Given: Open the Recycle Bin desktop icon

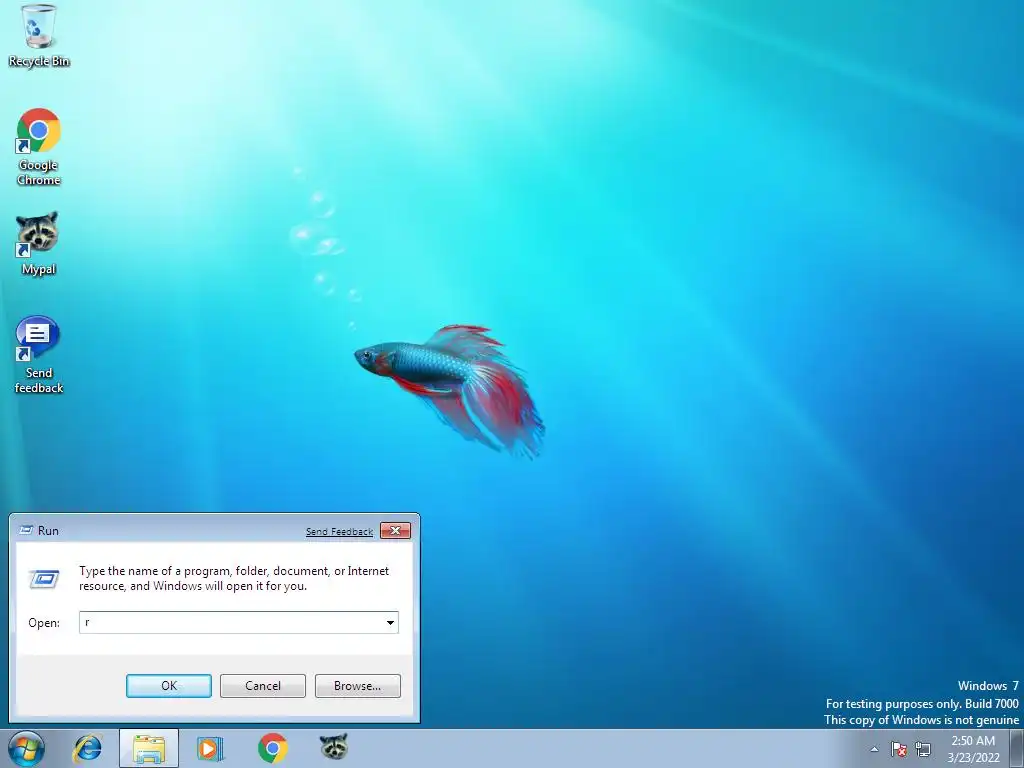Looking at the screenshot, I should 39,36.
